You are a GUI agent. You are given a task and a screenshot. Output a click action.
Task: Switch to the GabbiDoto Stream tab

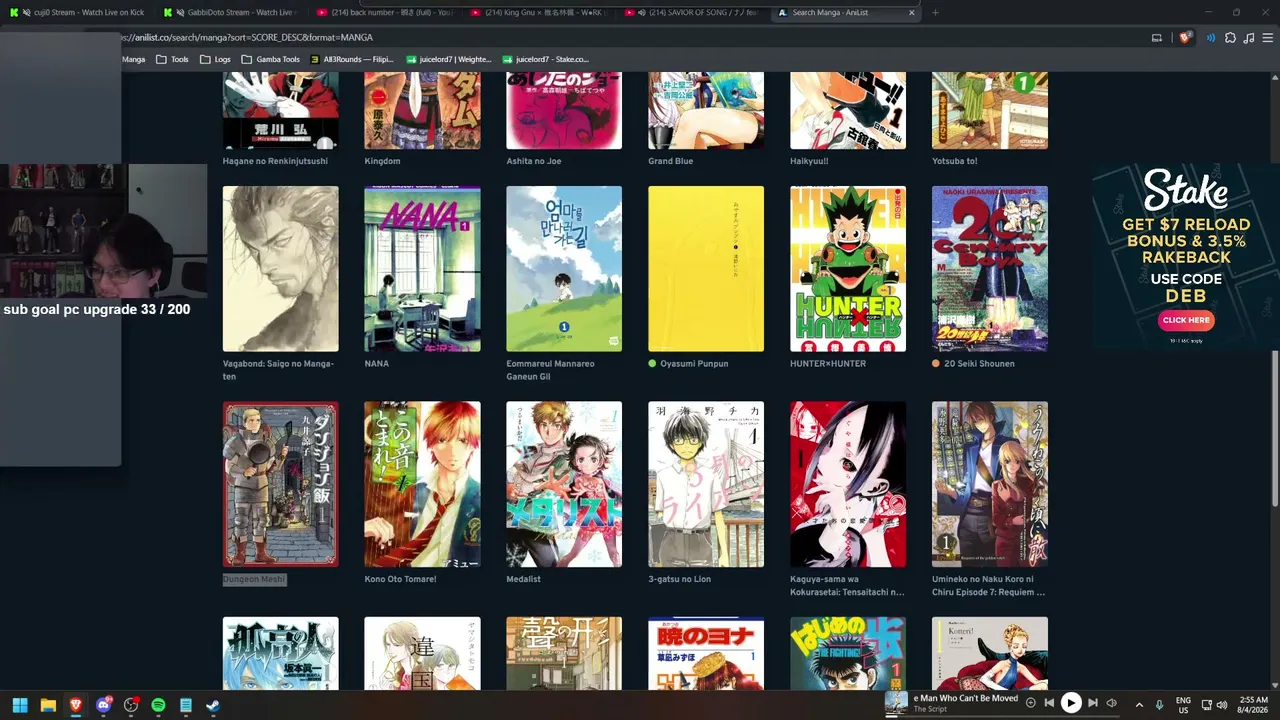[x=233, y=13]
